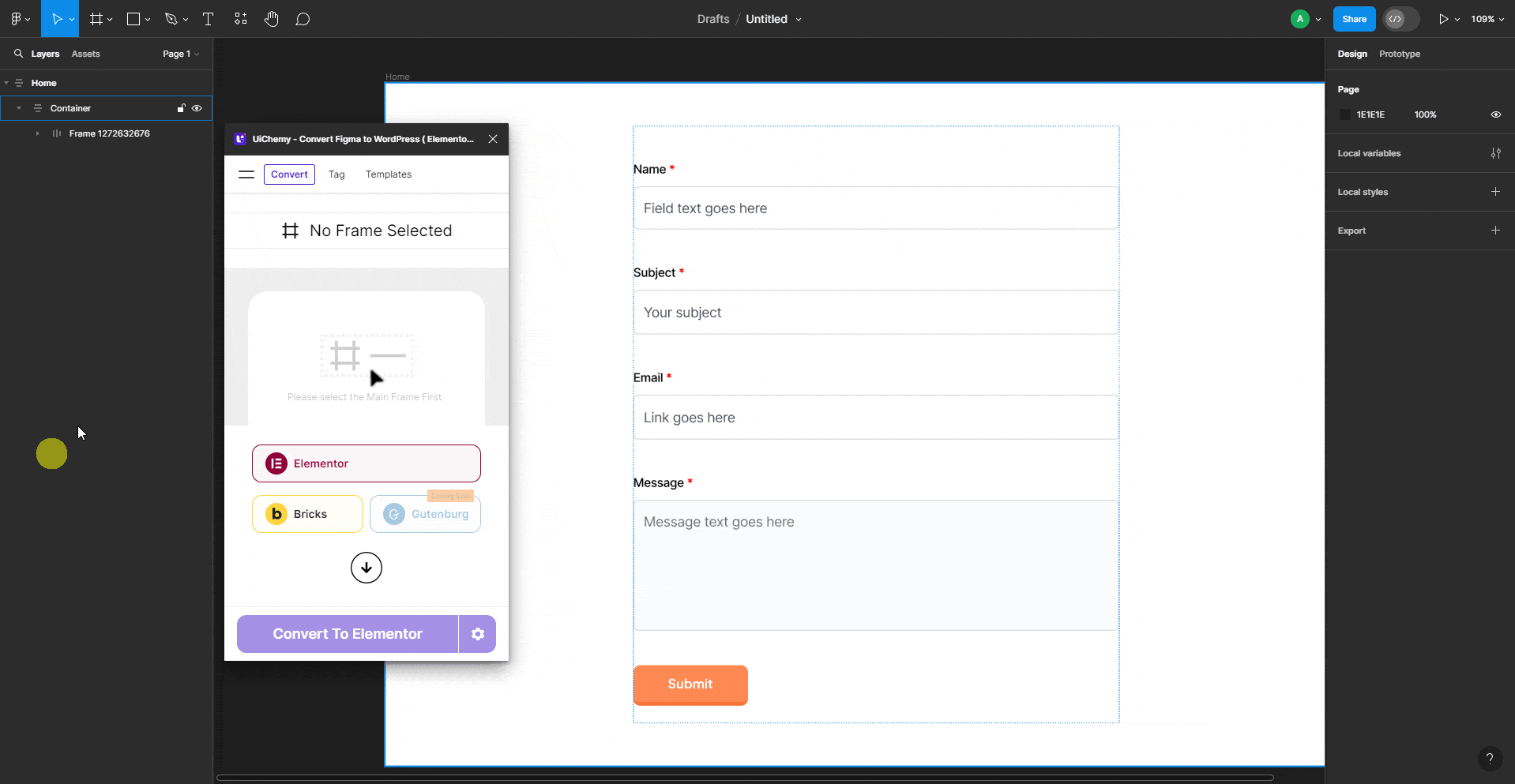This screenshot has height=784, width=1515.
Task: Lock the Container layer
Action: 181,108
